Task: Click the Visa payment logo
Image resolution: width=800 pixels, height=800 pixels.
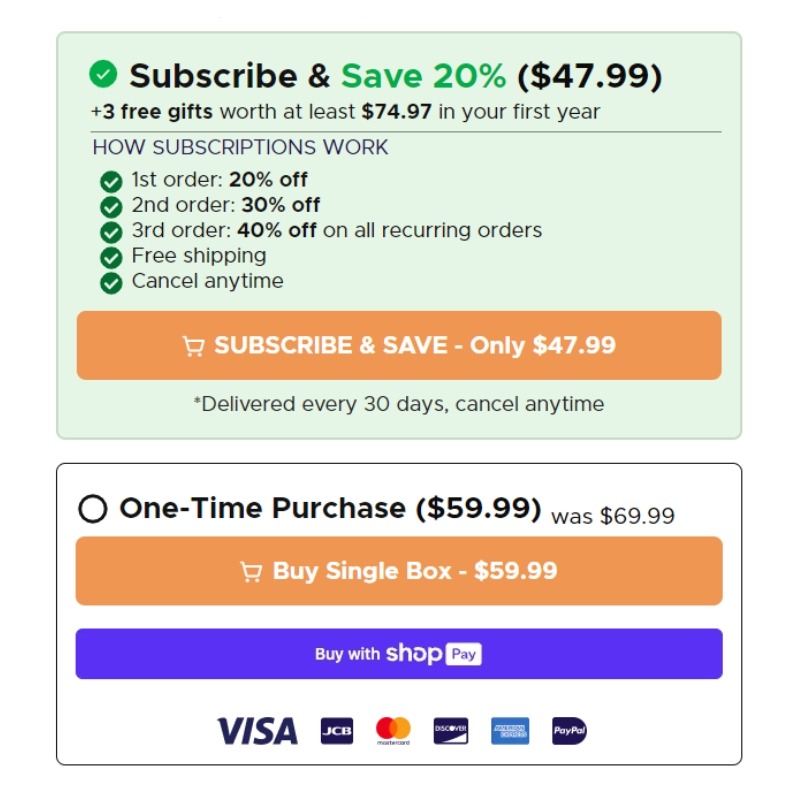Action: [258, 731]
